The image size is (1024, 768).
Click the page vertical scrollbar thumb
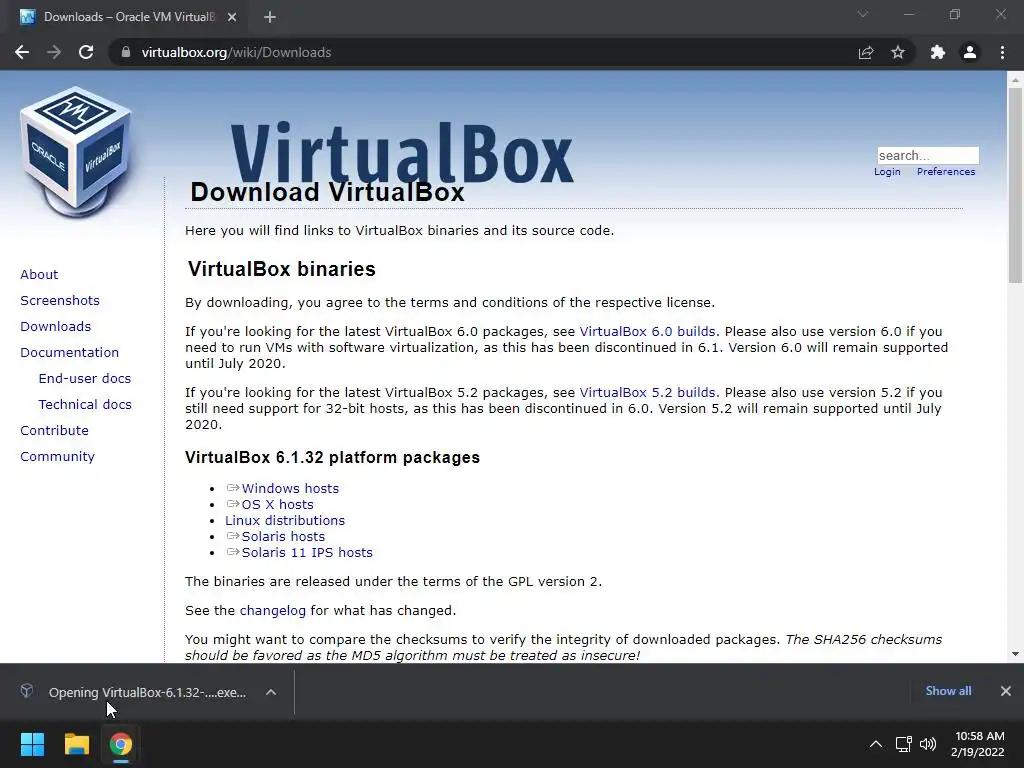point(1015,185)
